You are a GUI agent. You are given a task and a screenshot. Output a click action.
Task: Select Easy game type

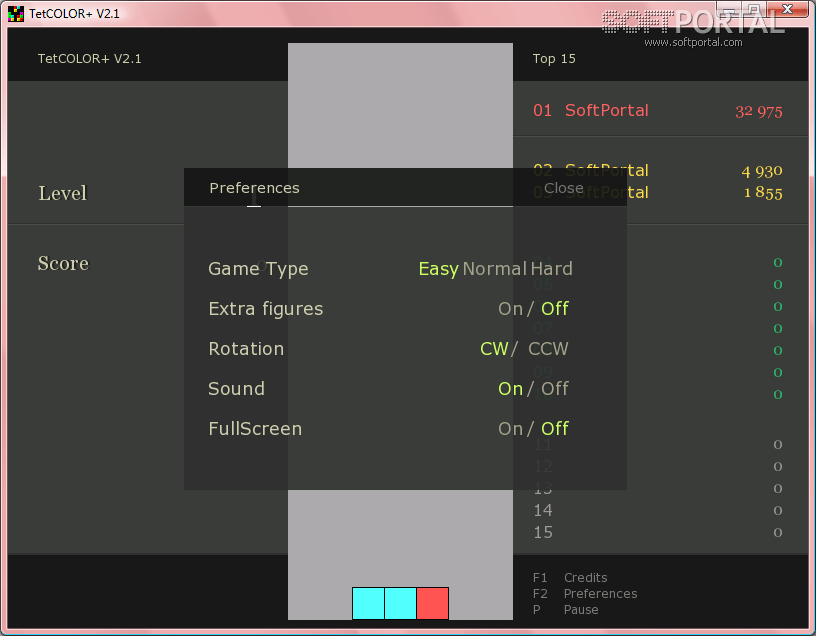[438, 269]
